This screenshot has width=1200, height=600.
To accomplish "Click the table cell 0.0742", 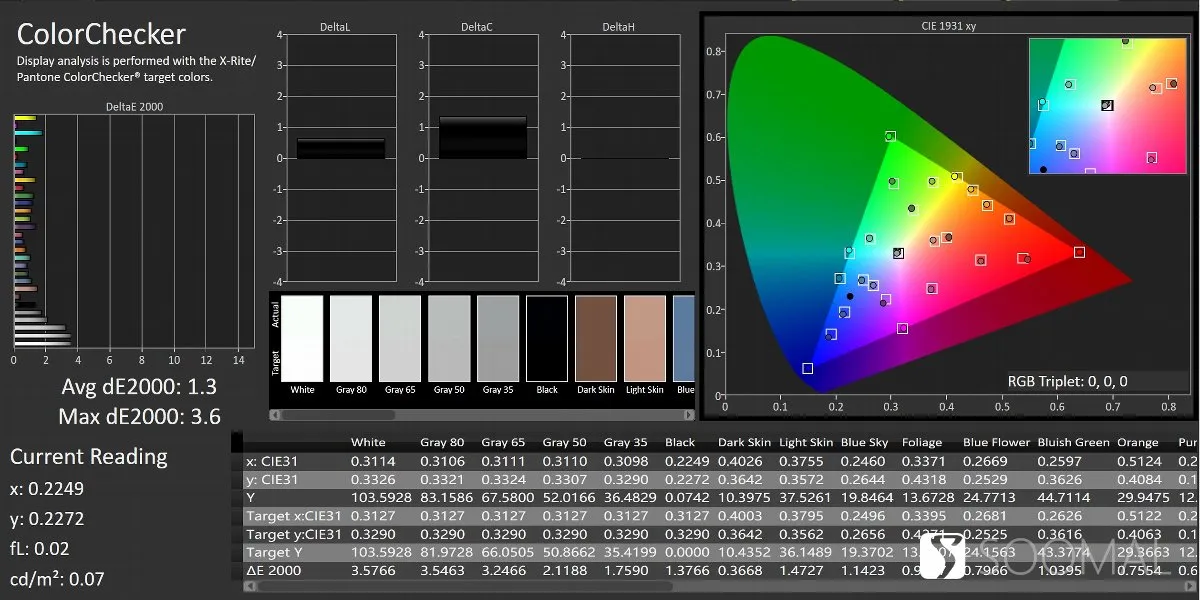I will 686,497.
